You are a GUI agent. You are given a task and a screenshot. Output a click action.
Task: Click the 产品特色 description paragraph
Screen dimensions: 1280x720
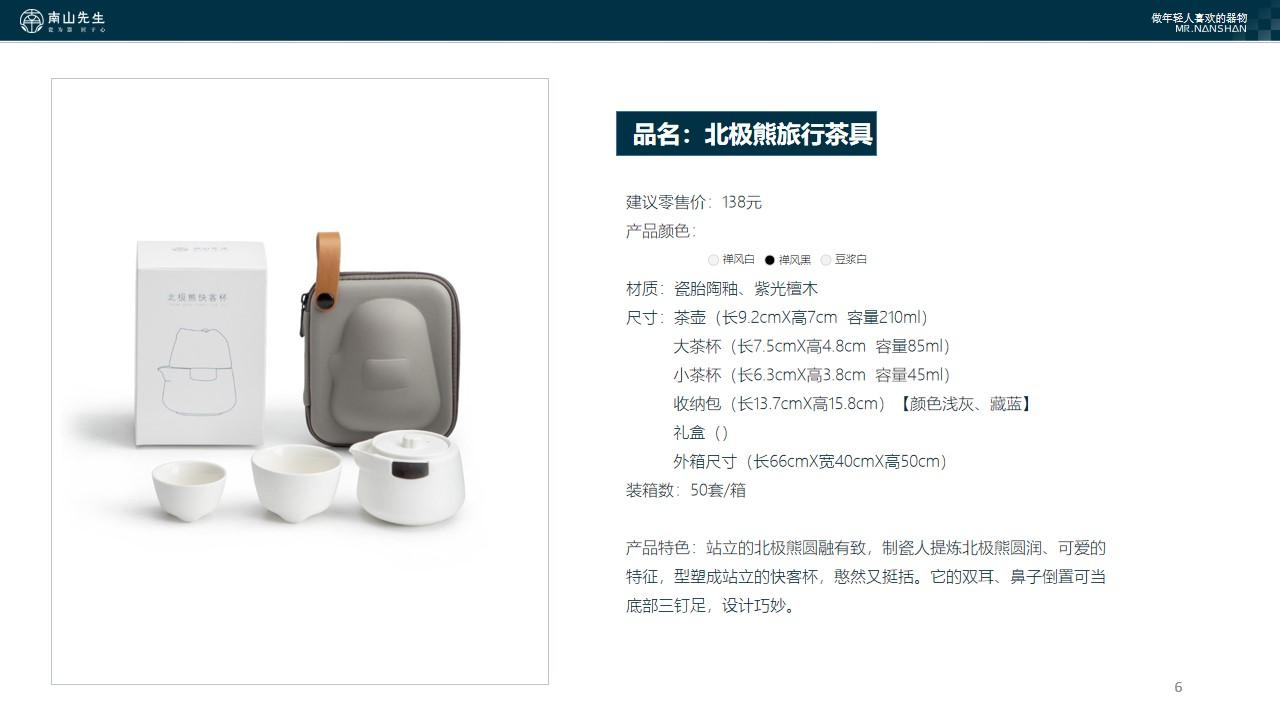coord(866,577)
